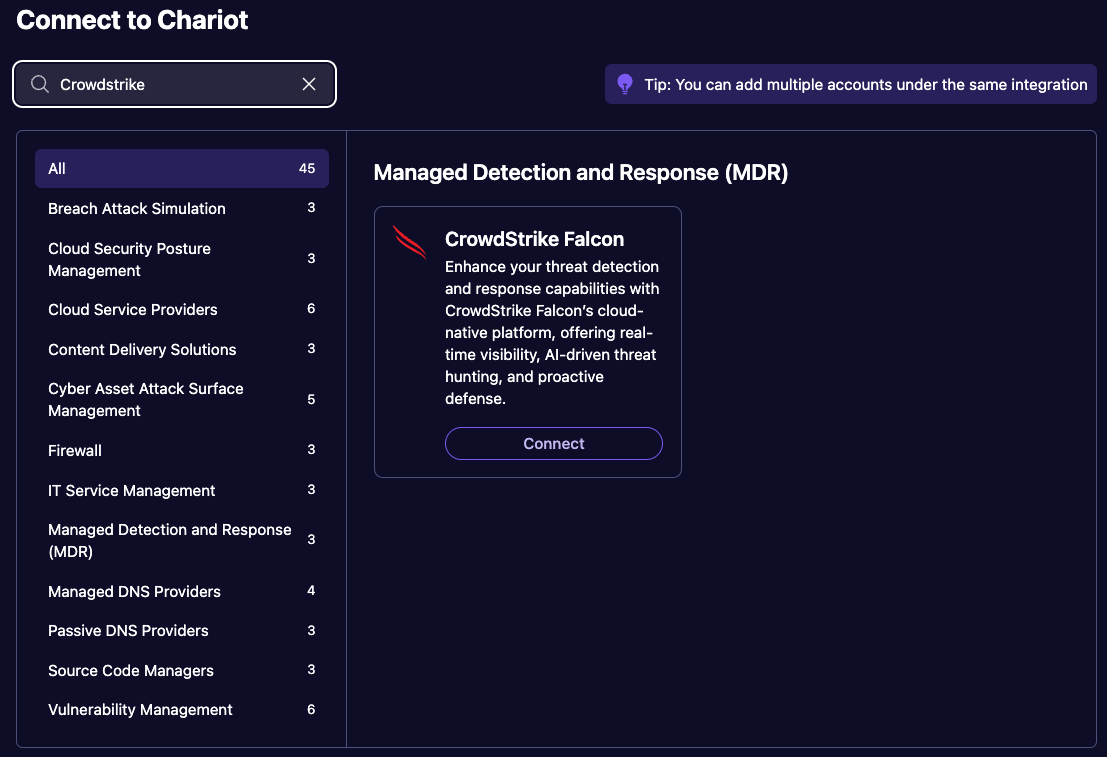This screenshot has width=1107, height=757.
Task: Click the 45 count badge on All
Action: (306, 168)
